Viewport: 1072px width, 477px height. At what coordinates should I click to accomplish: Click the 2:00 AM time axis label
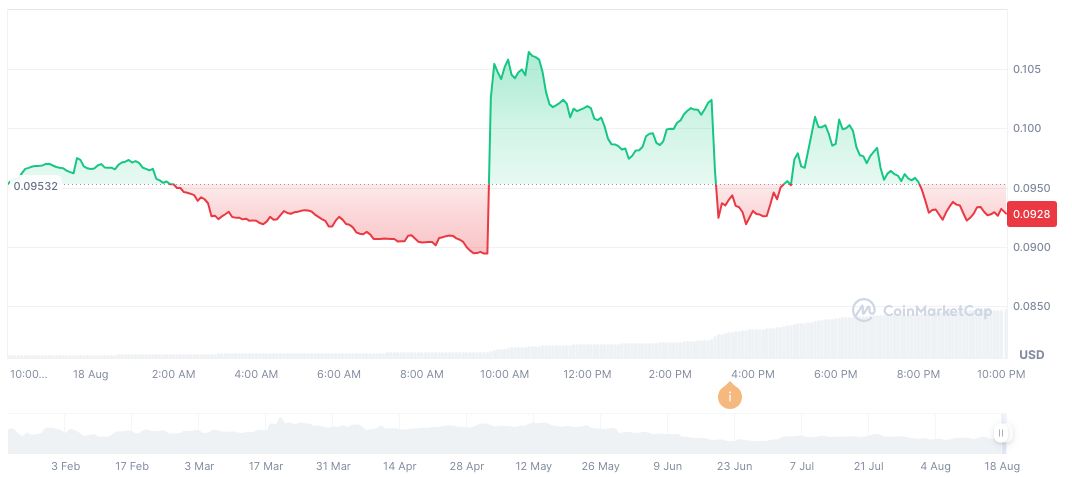click(173, 374)
